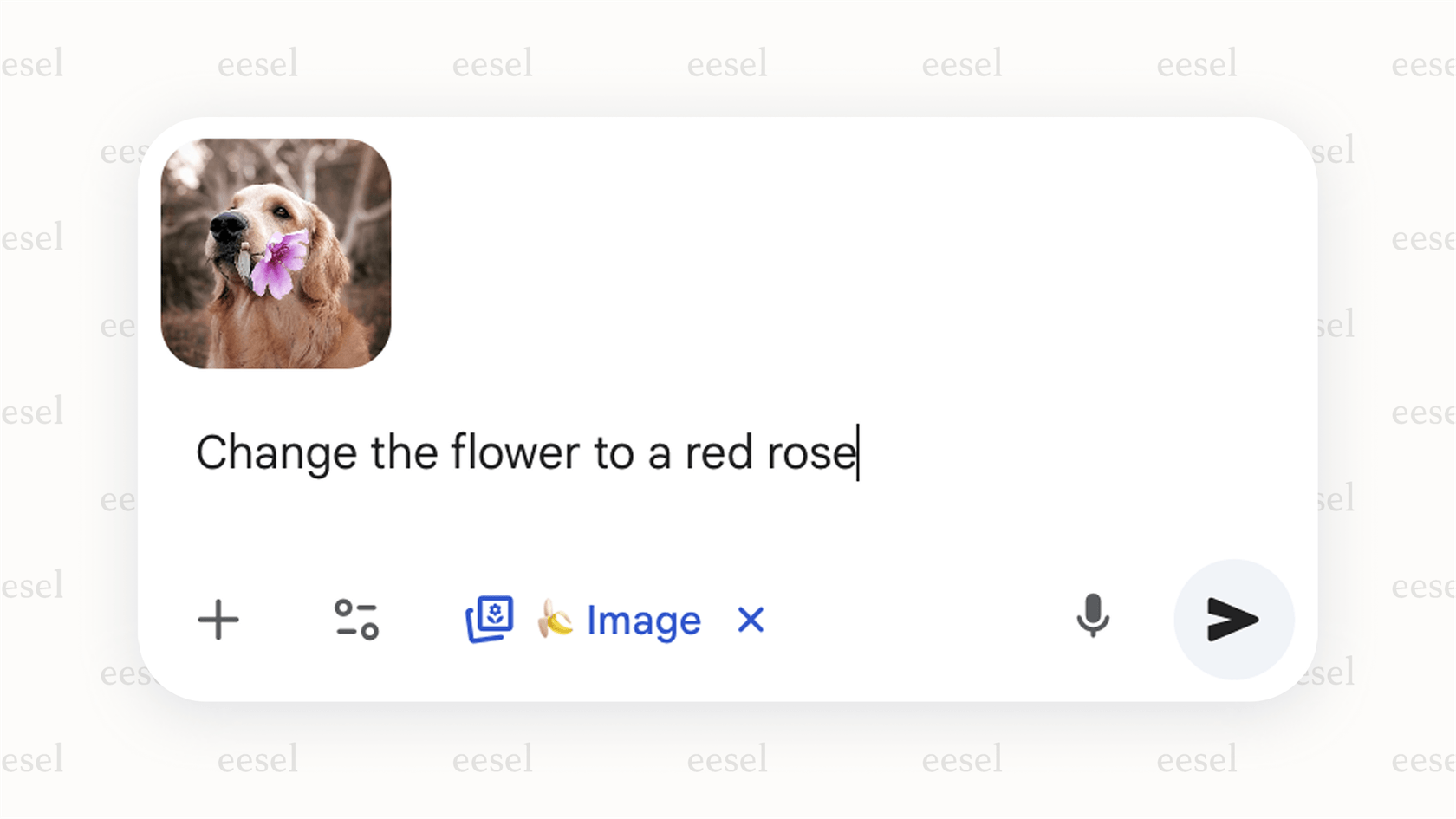1456x819 pixels.
Task: Open the attachment options via plus symbol
Action: (218, 620)
